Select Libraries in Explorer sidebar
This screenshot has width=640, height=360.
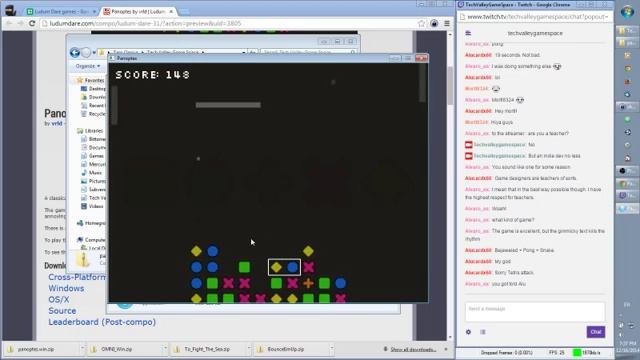click(93, 131)
